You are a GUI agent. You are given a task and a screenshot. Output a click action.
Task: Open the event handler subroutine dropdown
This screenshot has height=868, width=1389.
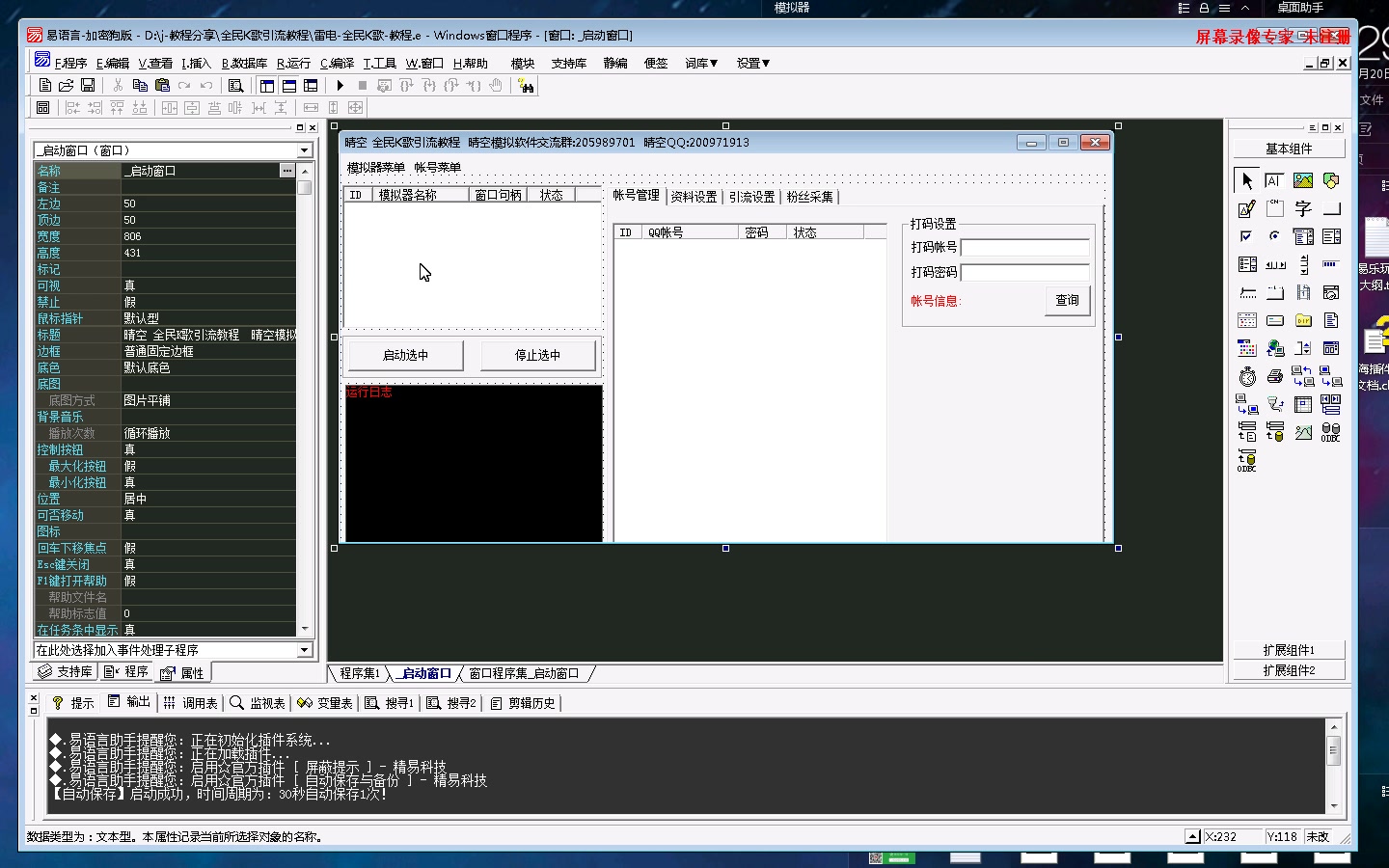pyautogui.click(x=305, y=650)
